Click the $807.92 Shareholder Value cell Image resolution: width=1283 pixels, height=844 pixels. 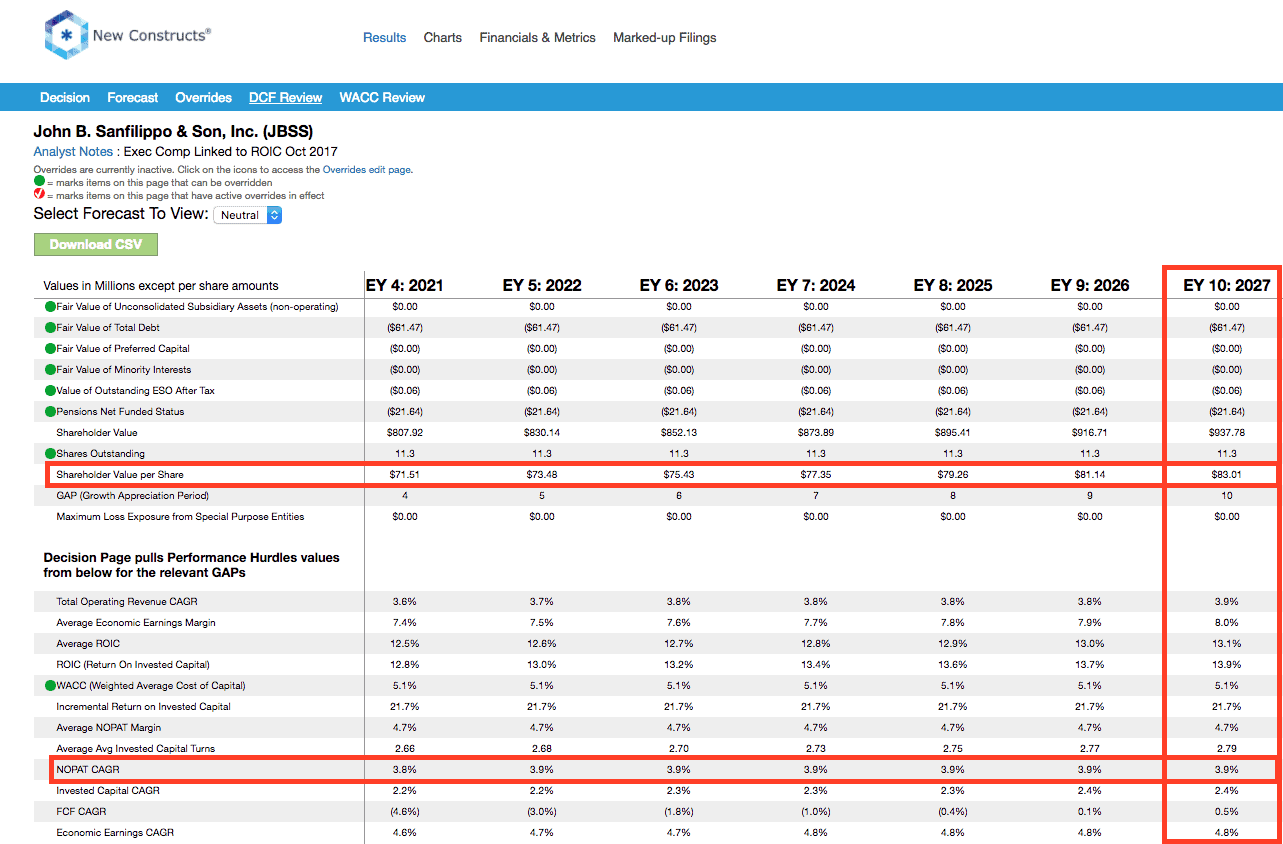[405, 433]
